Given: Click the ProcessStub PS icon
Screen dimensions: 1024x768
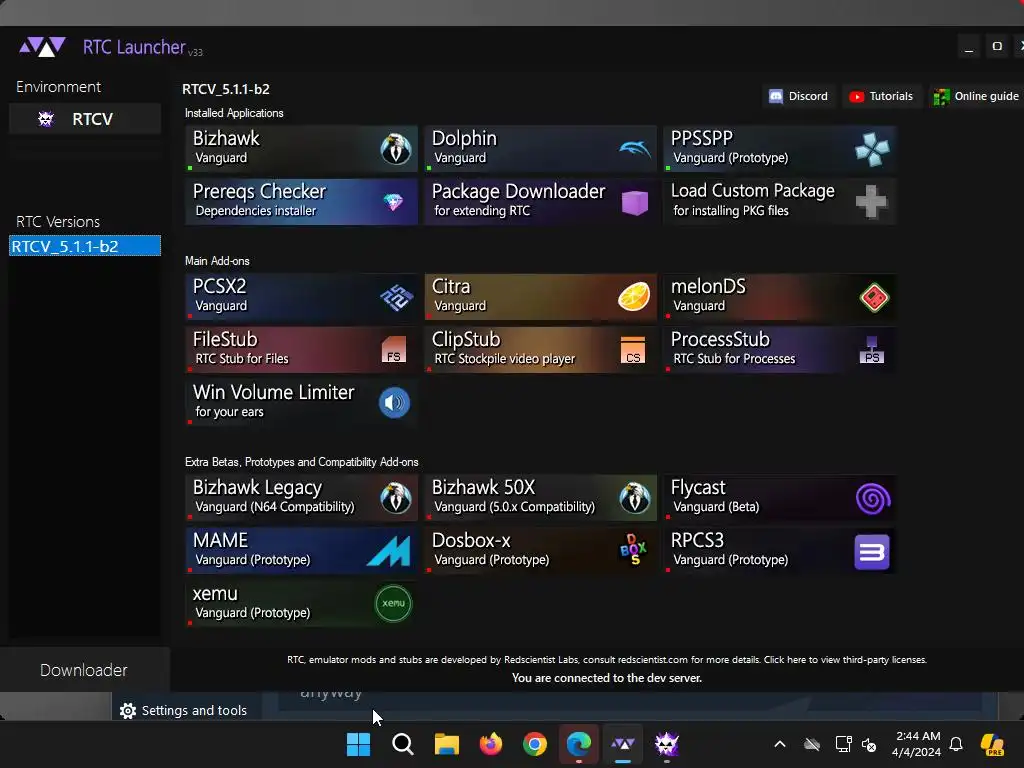Looking at the screenshot, I should [x=872, y=350].
